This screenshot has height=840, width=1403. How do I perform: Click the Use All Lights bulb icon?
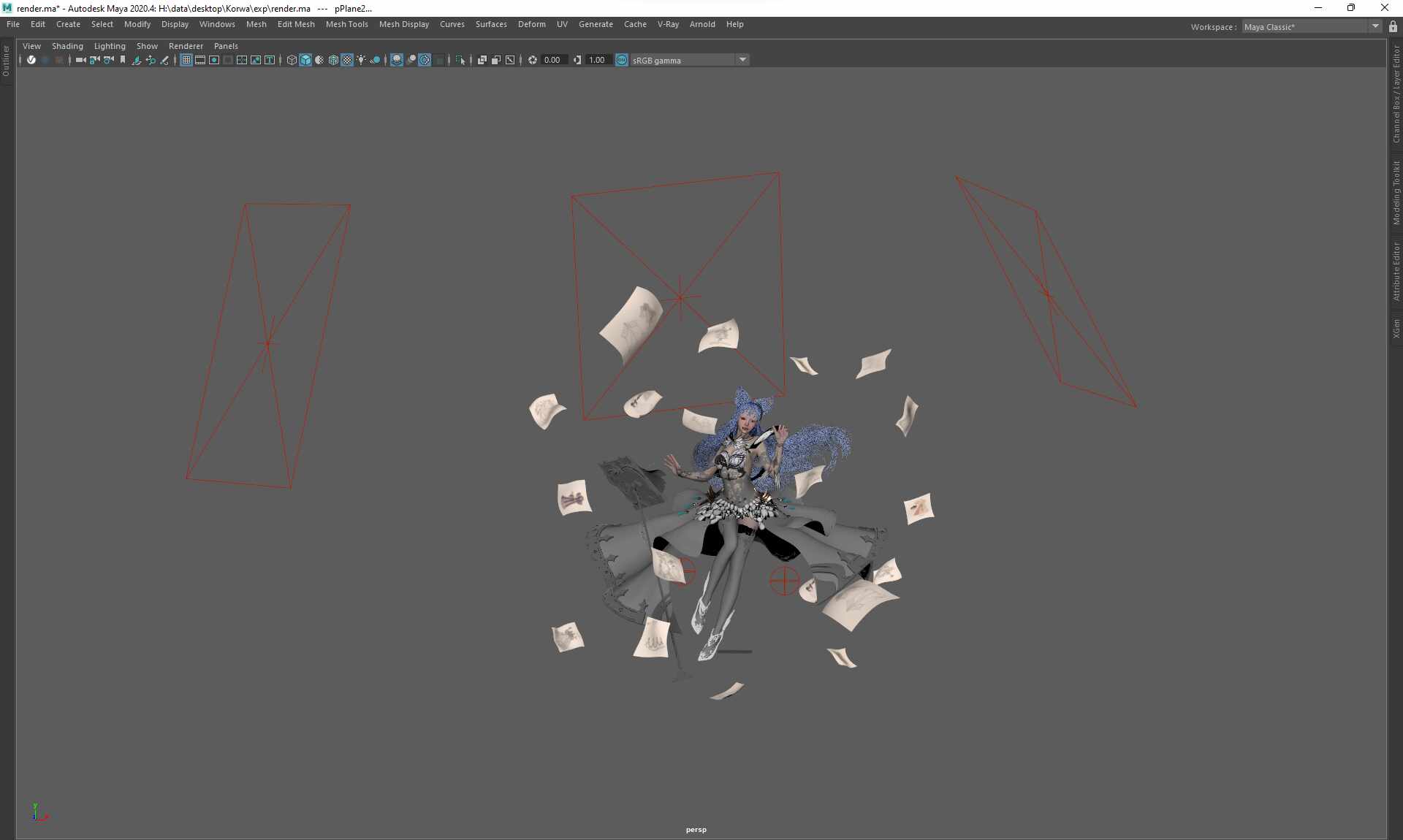[x=361, y=60]
